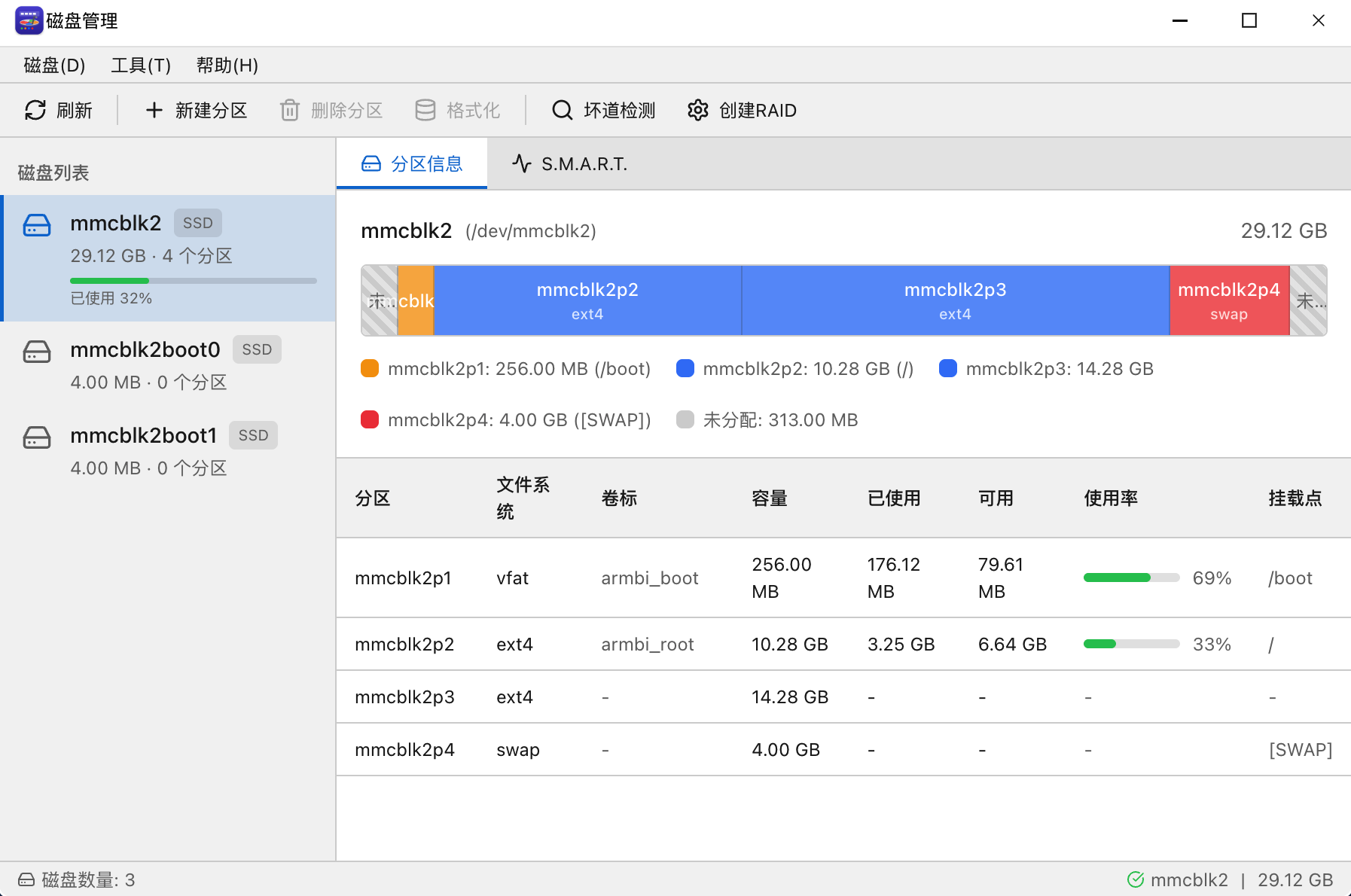Click the 刷新 button label
The height and width of the screenshot is (896, 1351).
[75, 111]
